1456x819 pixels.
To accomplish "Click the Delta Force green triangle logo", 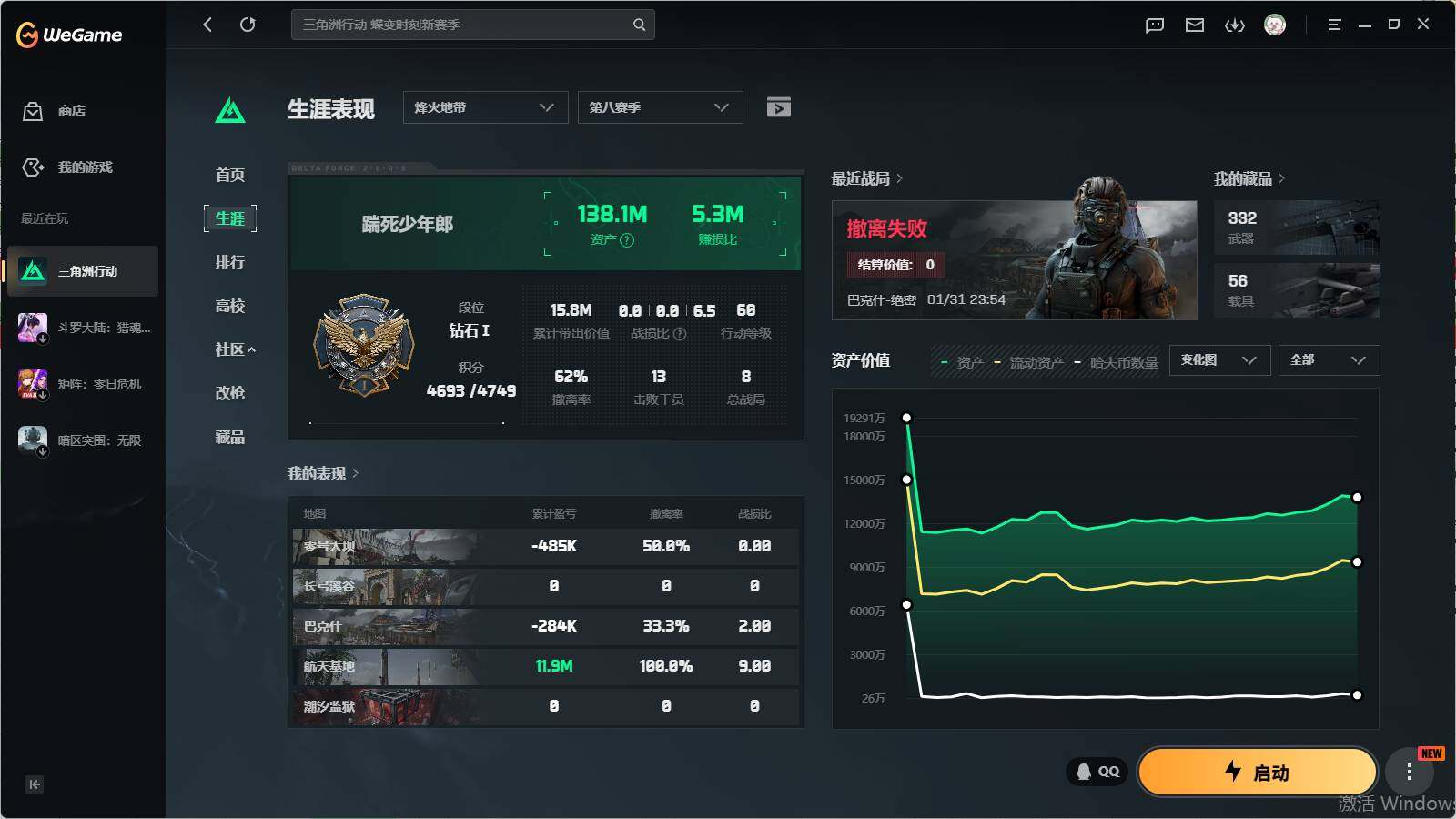I will [230, 111].
